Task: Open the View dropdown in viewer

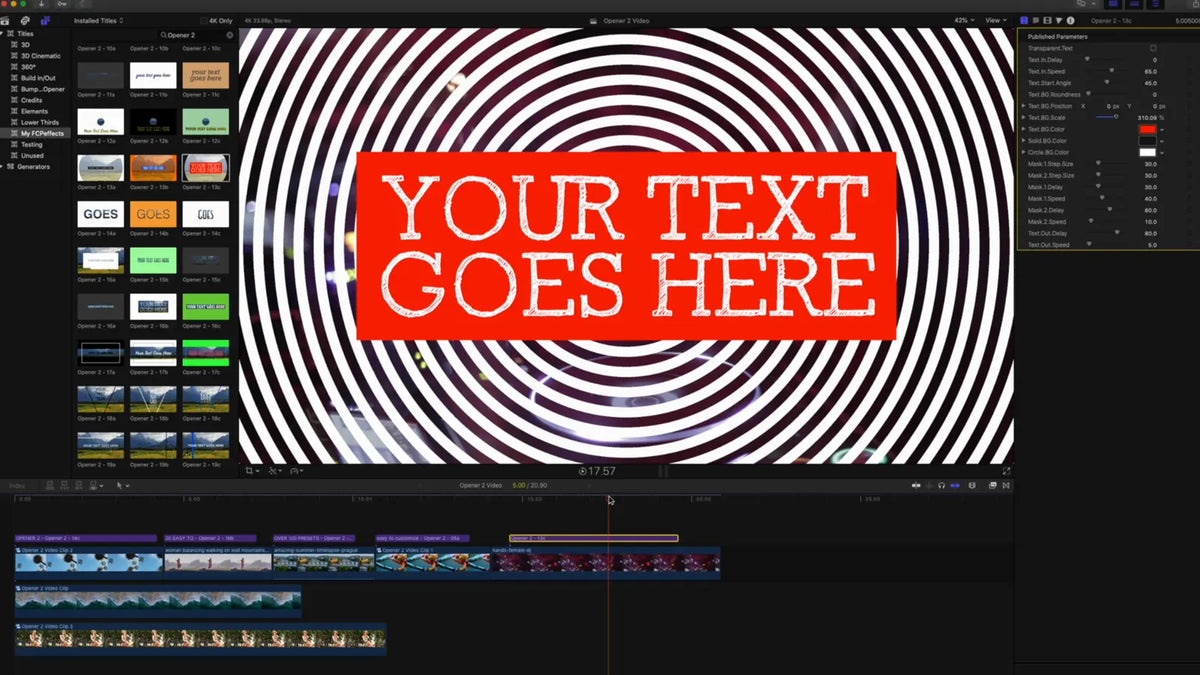Action: 996,20
